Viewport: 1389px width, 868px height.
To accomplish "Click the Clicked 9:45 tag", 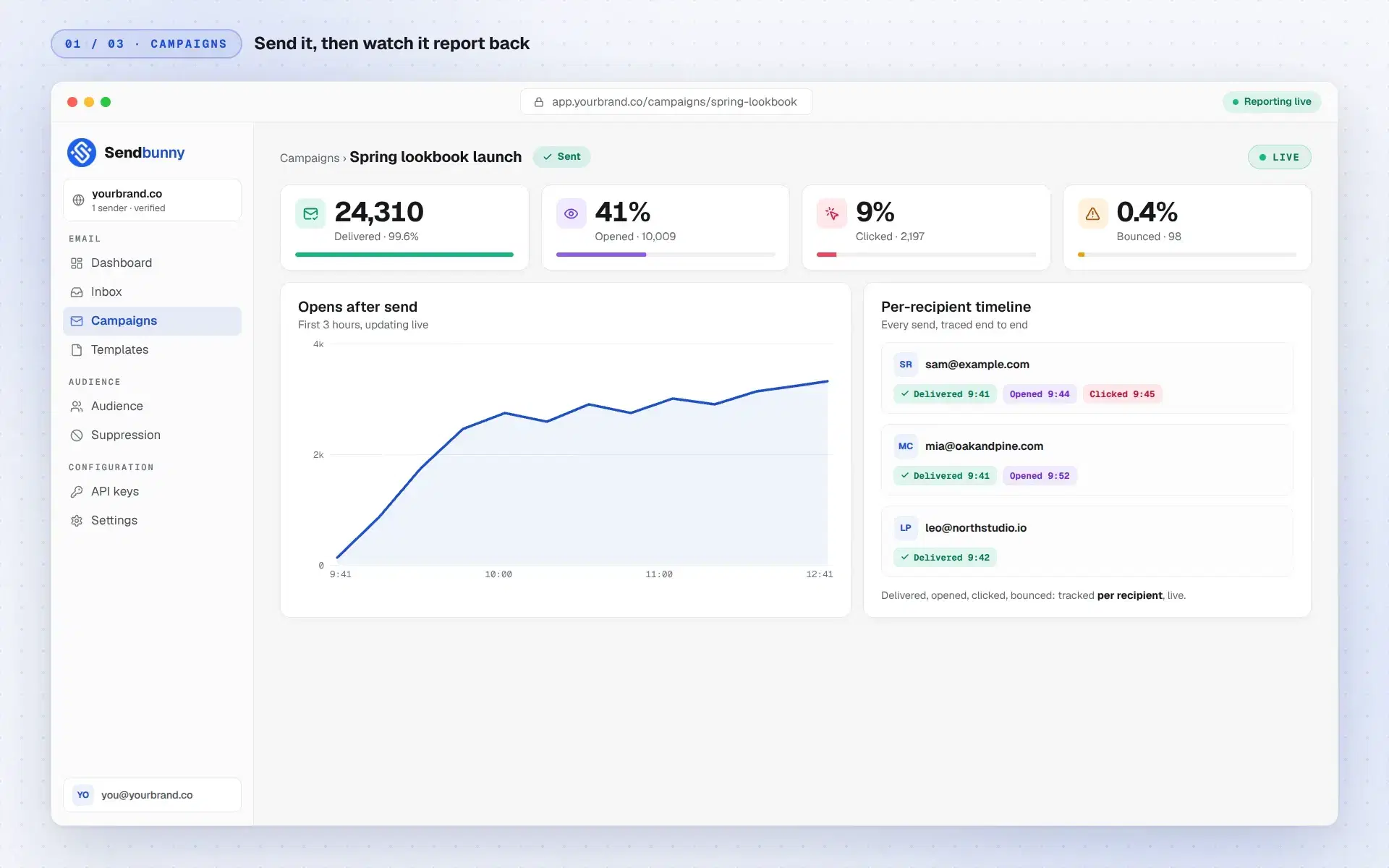I will (x=1122, y=394).
